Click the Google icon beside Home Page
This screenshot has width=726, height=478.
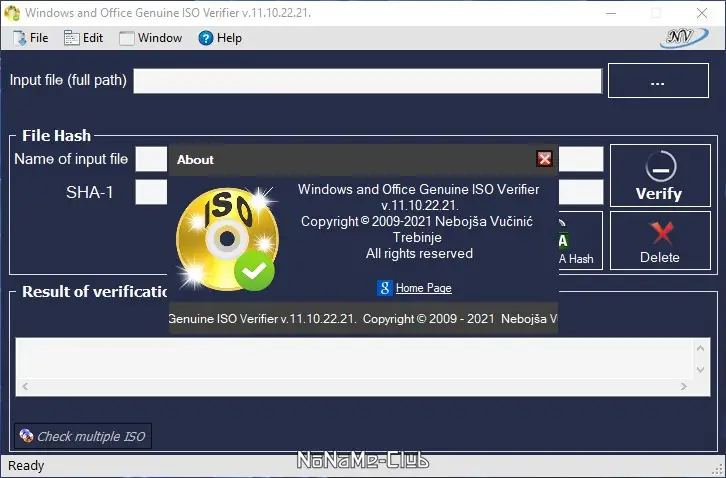pos(384,288)
